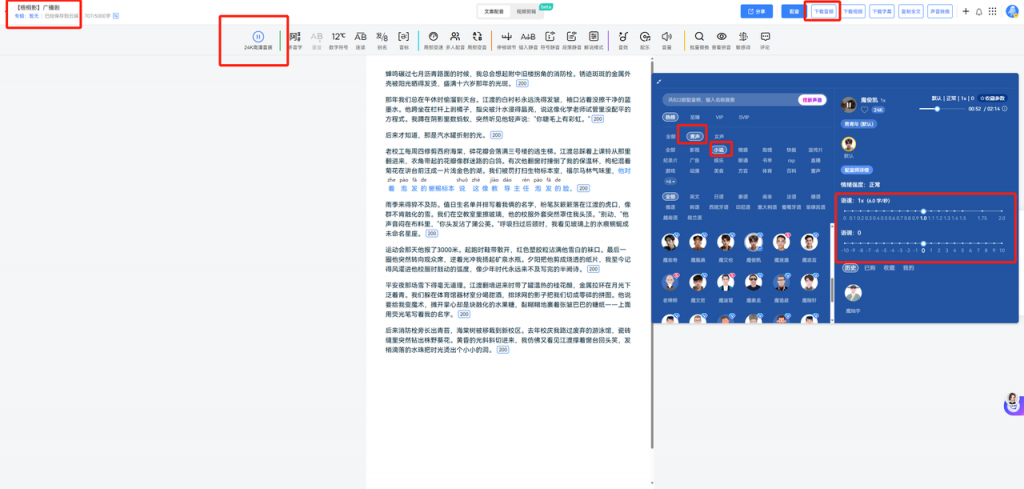Switch to the 文章配音 tab

click(x=494, y=12)
